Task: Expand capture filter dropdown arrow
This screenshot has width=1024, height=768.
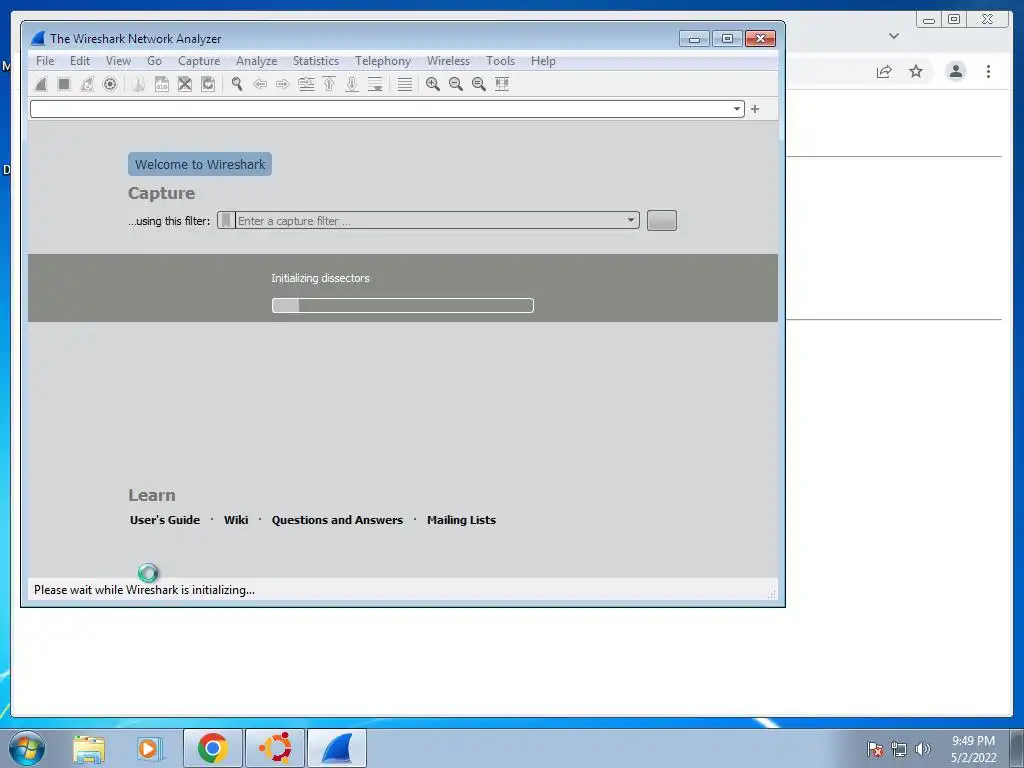Action: click(x=631, y=220)
